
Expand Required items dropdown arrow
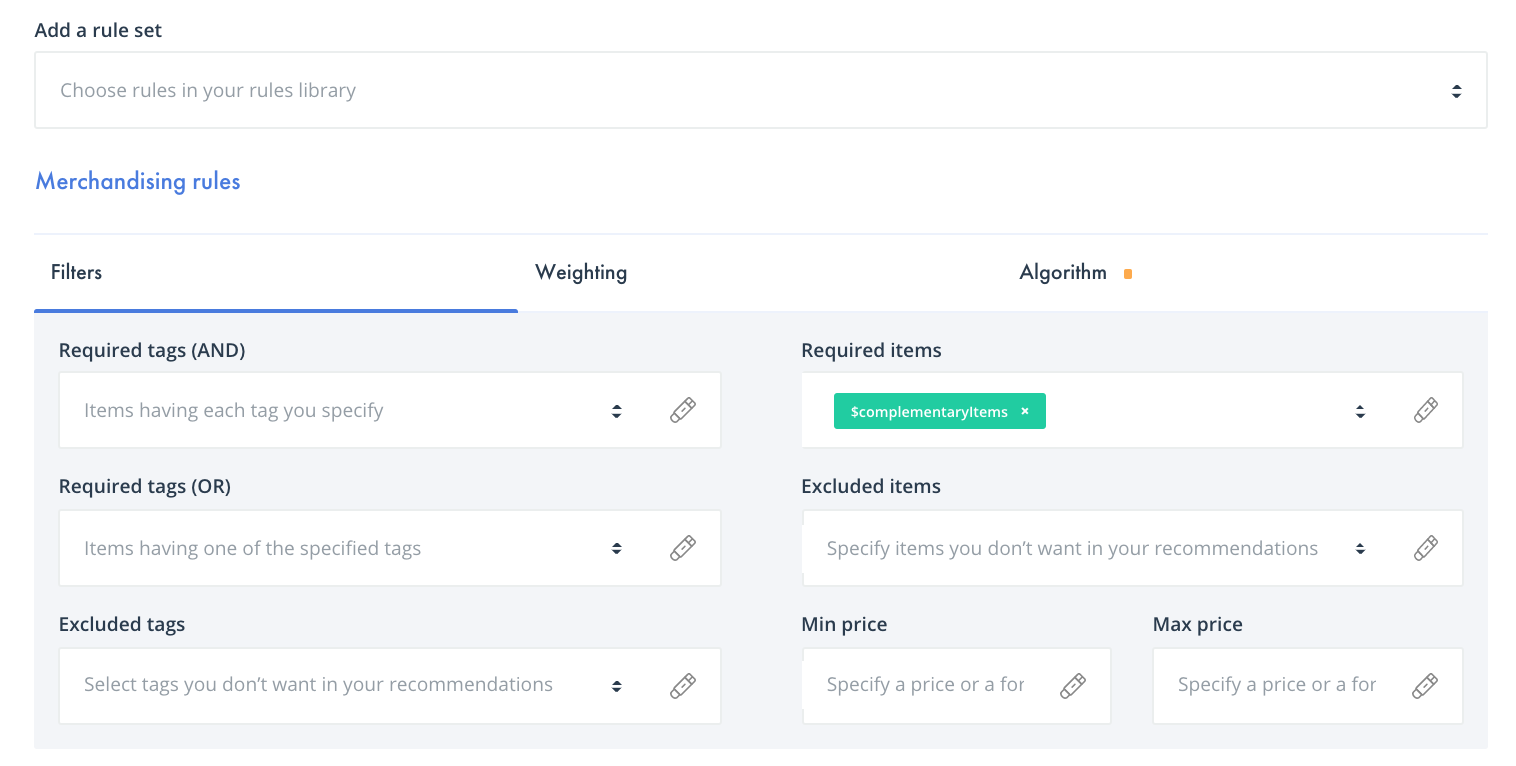pyautogui.click(x=1360, y=411)
